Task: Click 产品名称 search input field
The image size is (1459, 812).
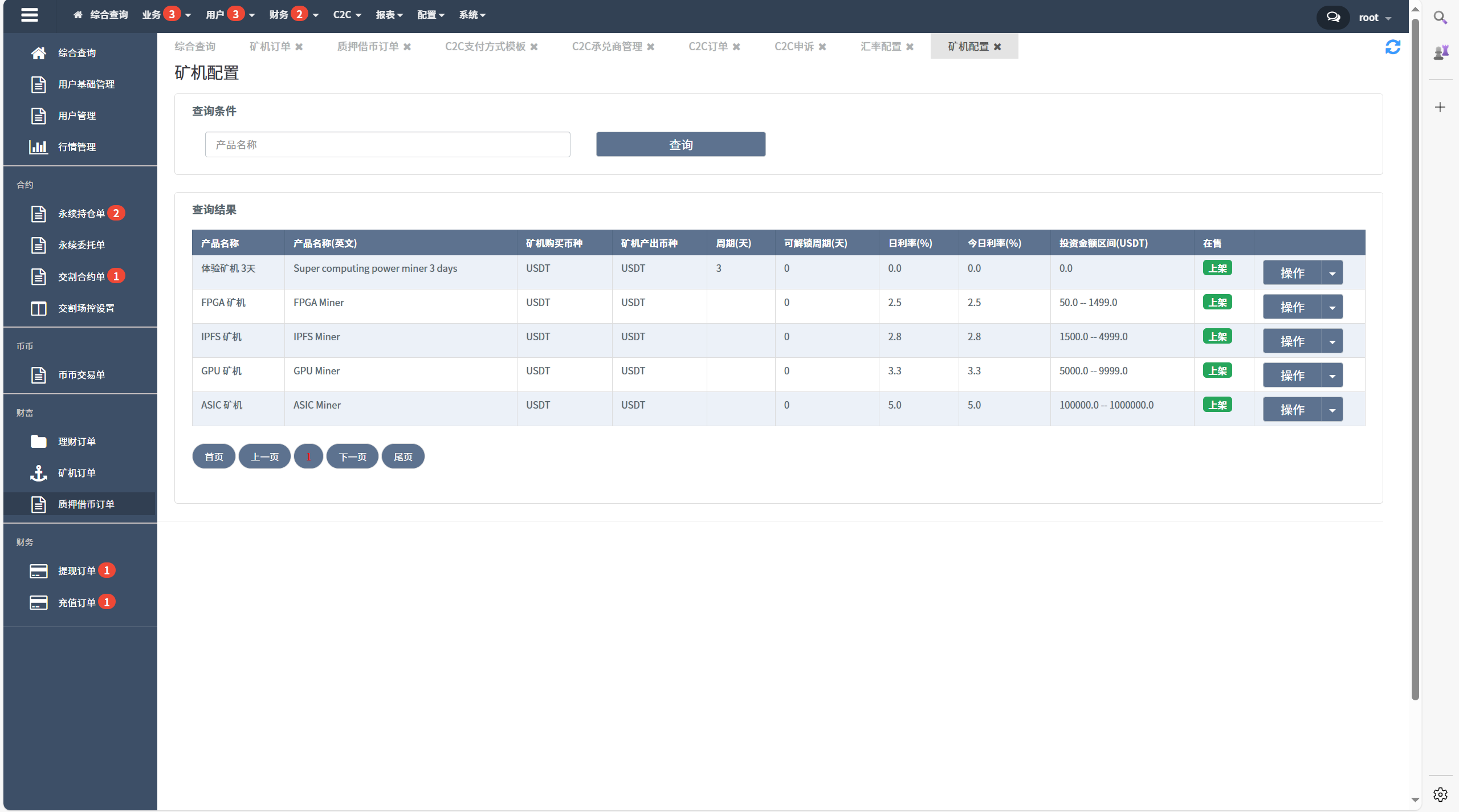Action: tap(388, 144)
